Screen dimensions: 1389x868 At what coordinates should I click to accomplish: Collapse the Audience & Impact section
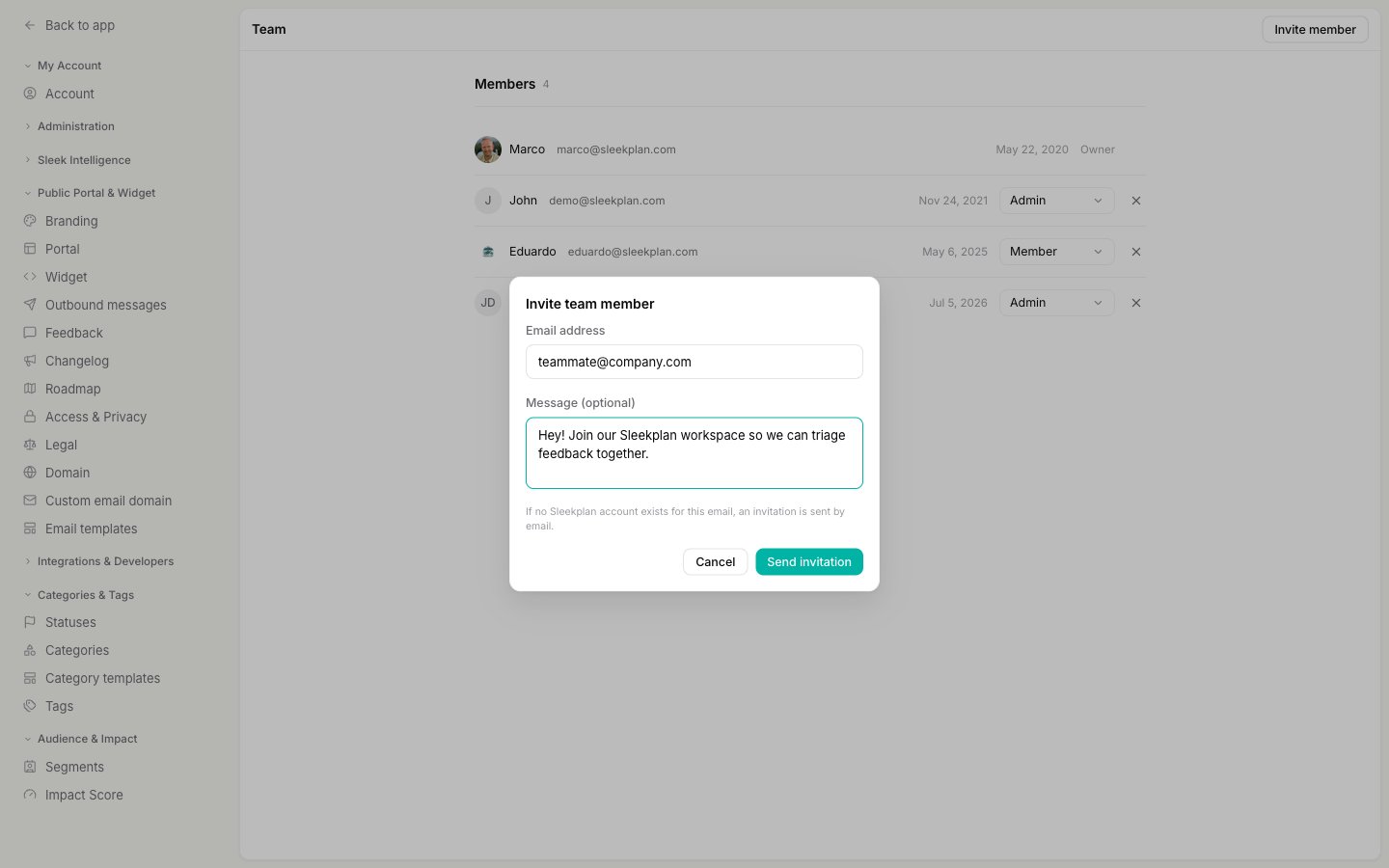(x=81, y=739)
